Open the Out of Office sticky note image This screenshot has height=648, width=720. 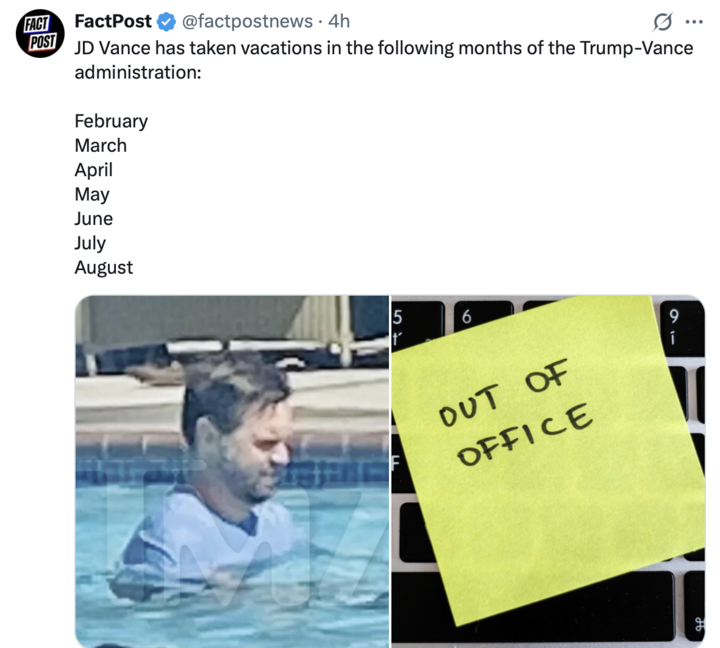pos(547,470)
